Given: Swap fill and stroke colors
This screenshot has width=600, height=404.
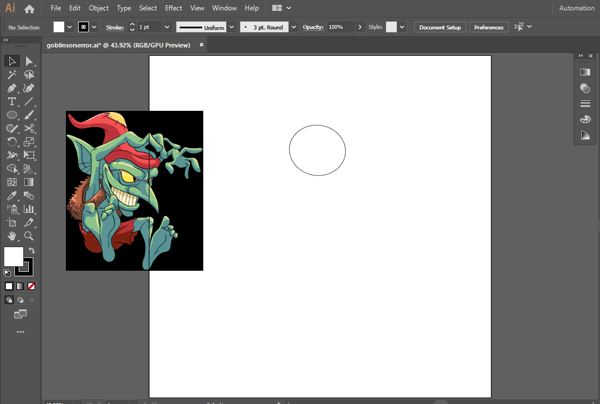Looking at the screenshot, I should [x=32, y=250].
